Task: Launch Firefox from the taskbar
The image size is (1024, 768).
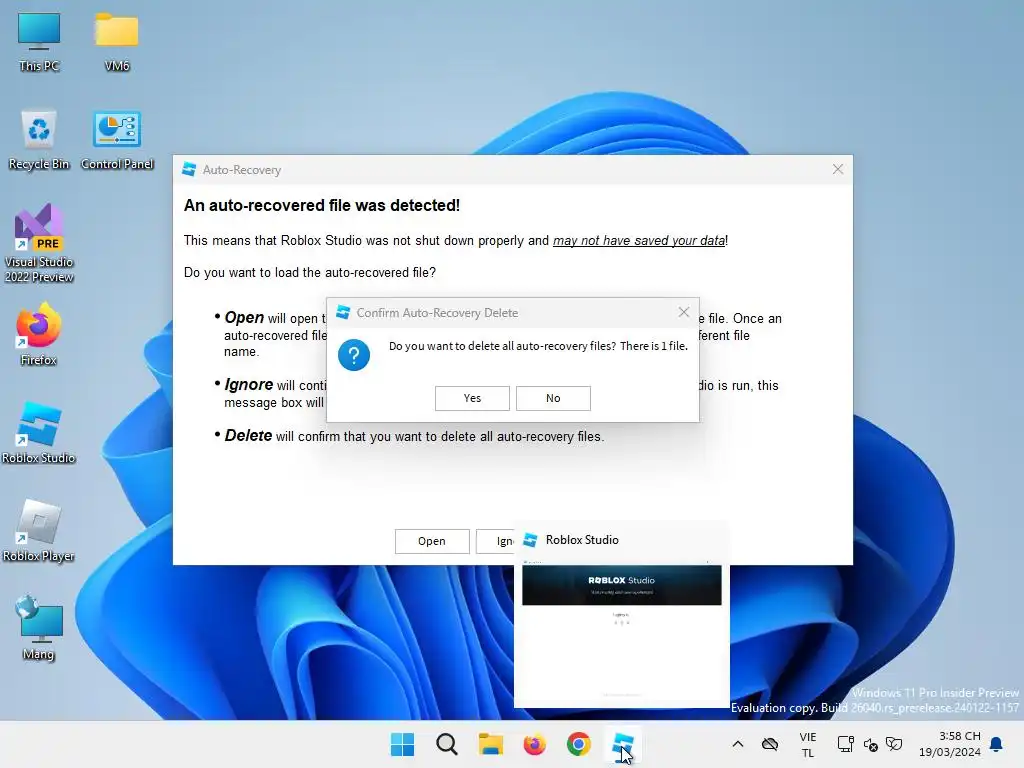Action: (534, 744)
